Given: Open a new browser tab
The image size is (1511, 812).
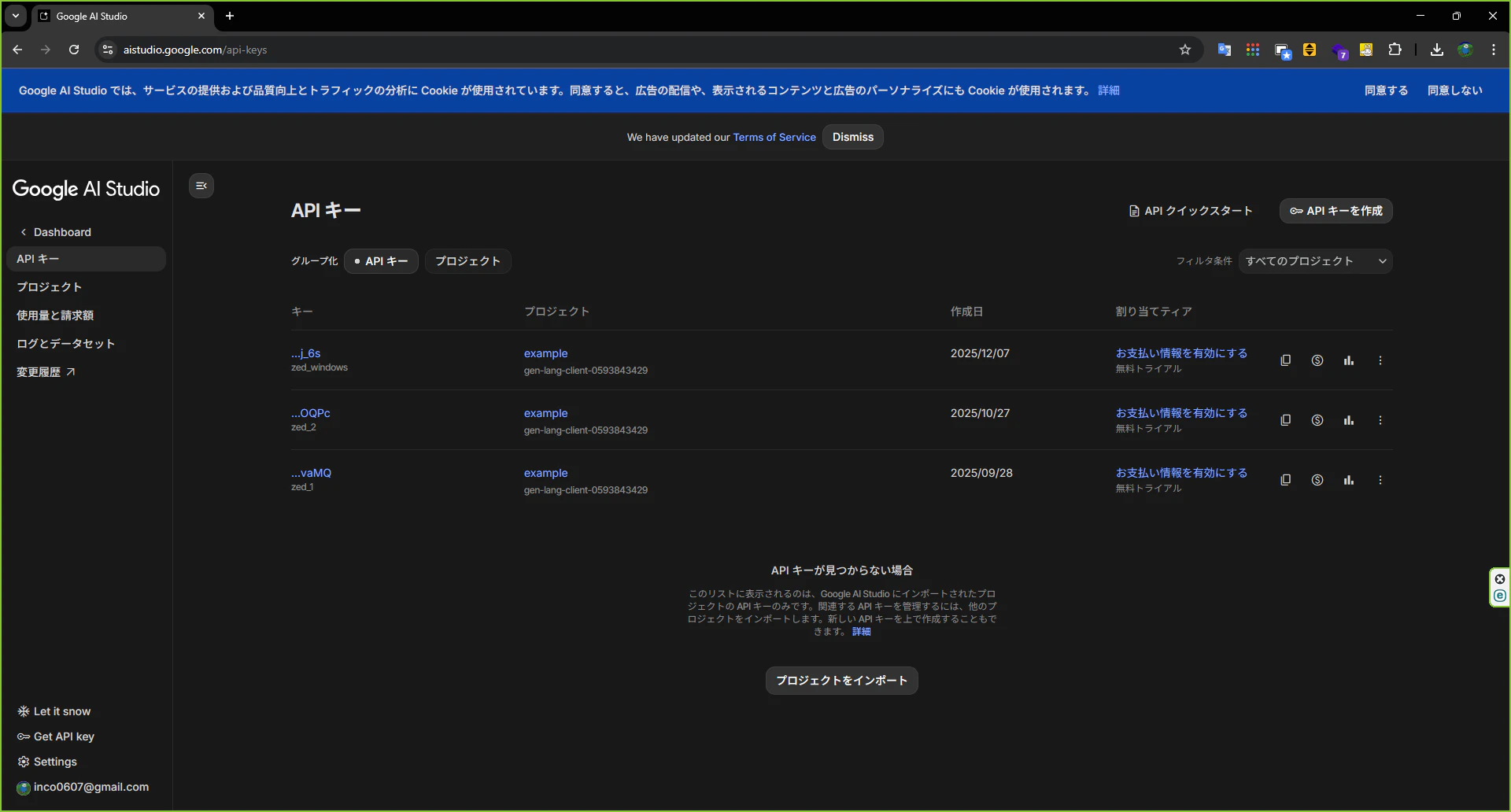Looking at the screenshot, I should [230, 16].
